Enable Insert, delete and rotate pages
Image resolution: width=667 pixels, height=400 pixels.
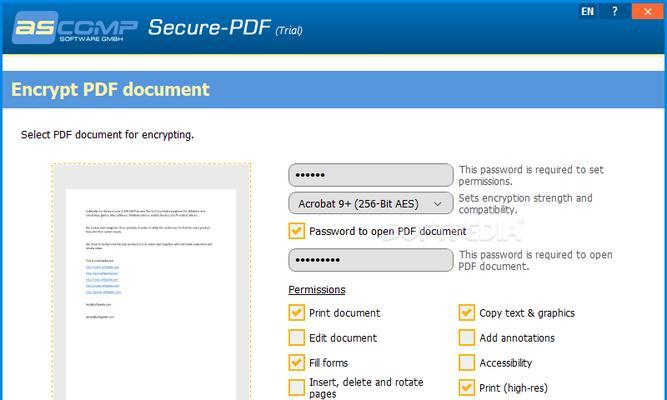pyautogui.click(x=296, y=388)
